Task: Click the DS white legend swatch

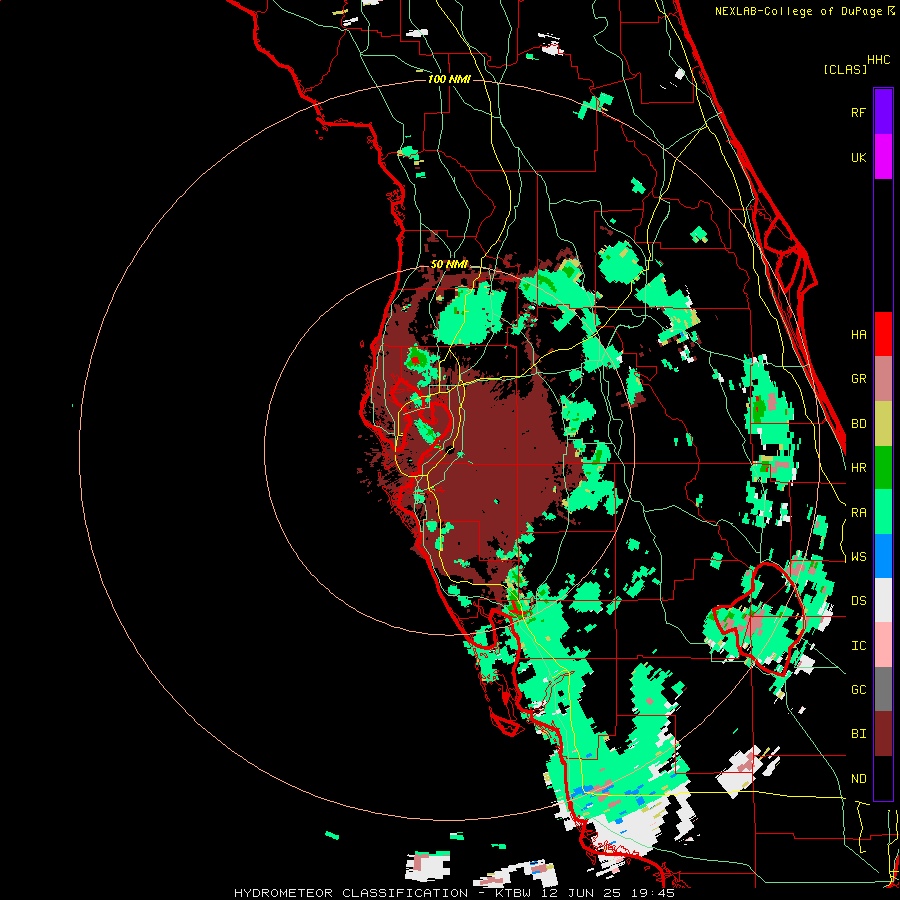Action: pos(883,600)
